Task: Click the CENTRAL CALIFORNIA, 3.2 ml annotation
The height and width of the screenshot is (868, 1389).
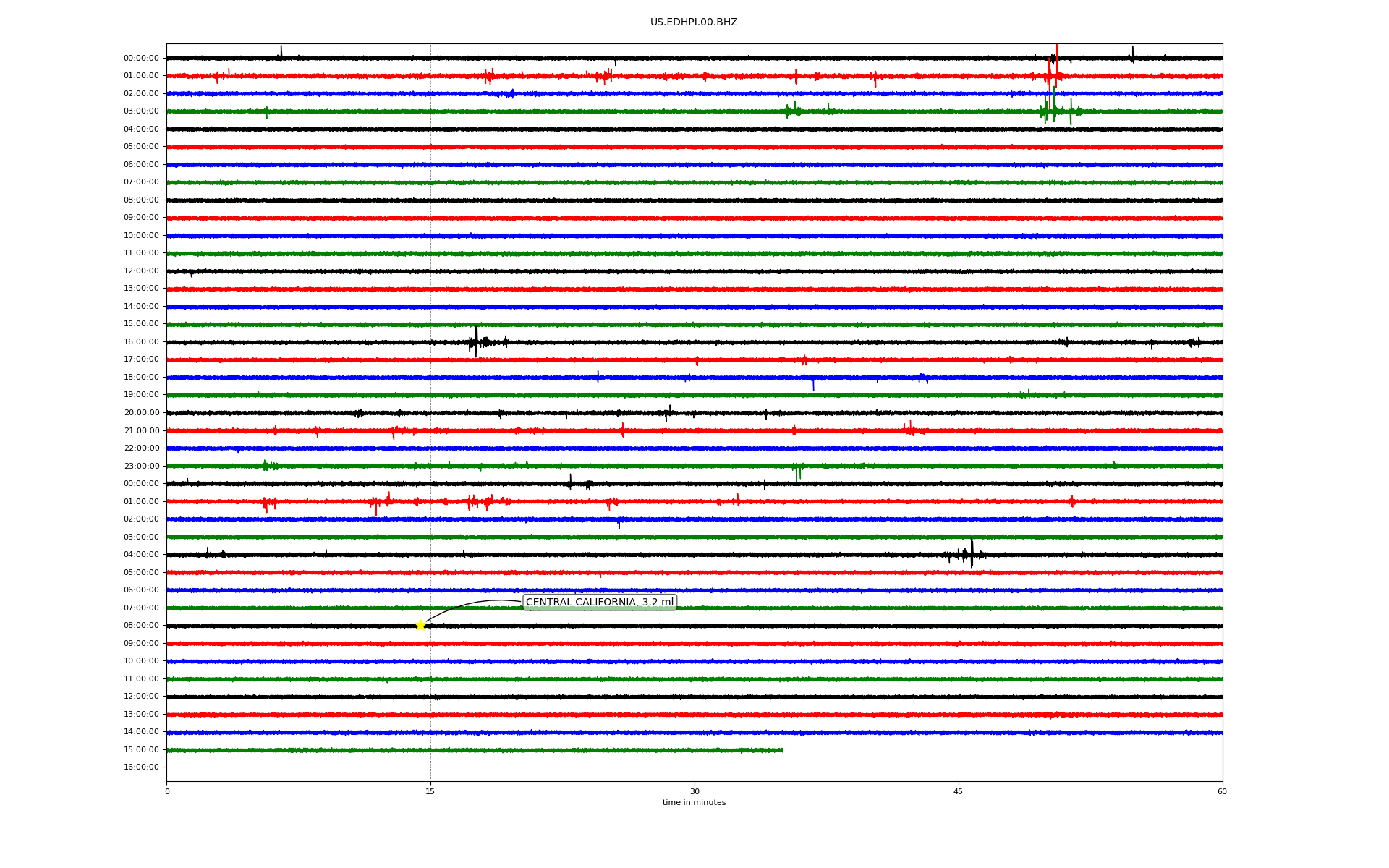Action: [599, 602]
